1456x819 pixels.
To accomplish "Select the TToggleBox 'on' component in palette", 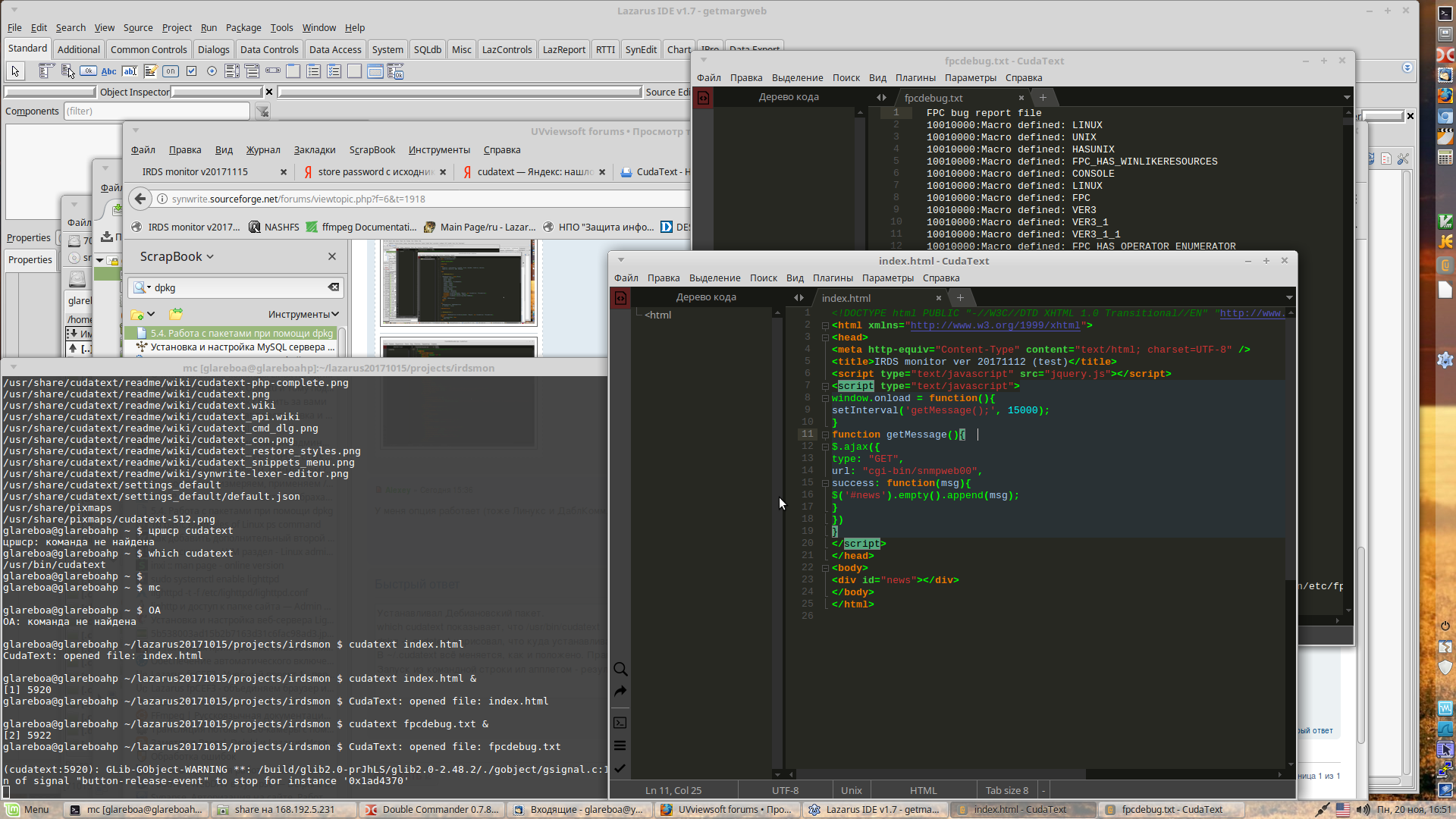I will point(171,71).
